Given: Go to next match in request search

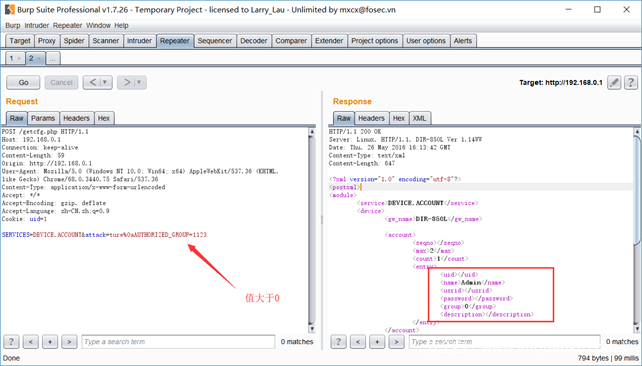Looking at the screenshot, I should pyautogui.click(x=69, y=341).
